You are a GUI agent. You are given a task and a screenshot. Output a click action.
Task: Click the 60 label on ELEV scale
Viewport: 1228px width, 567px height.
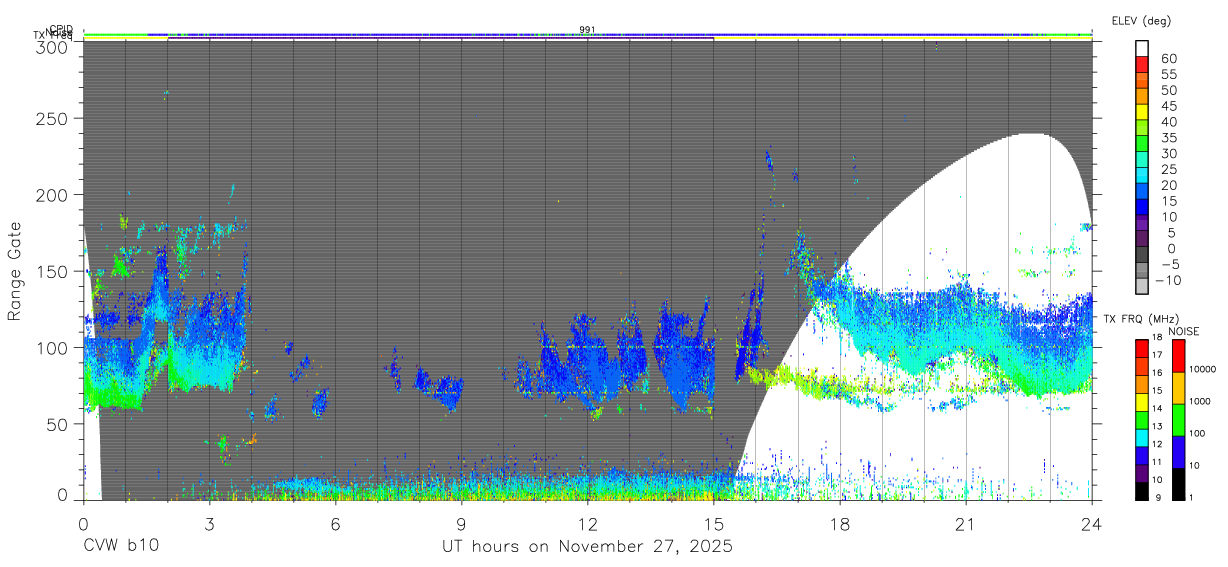click(1169, 59)
